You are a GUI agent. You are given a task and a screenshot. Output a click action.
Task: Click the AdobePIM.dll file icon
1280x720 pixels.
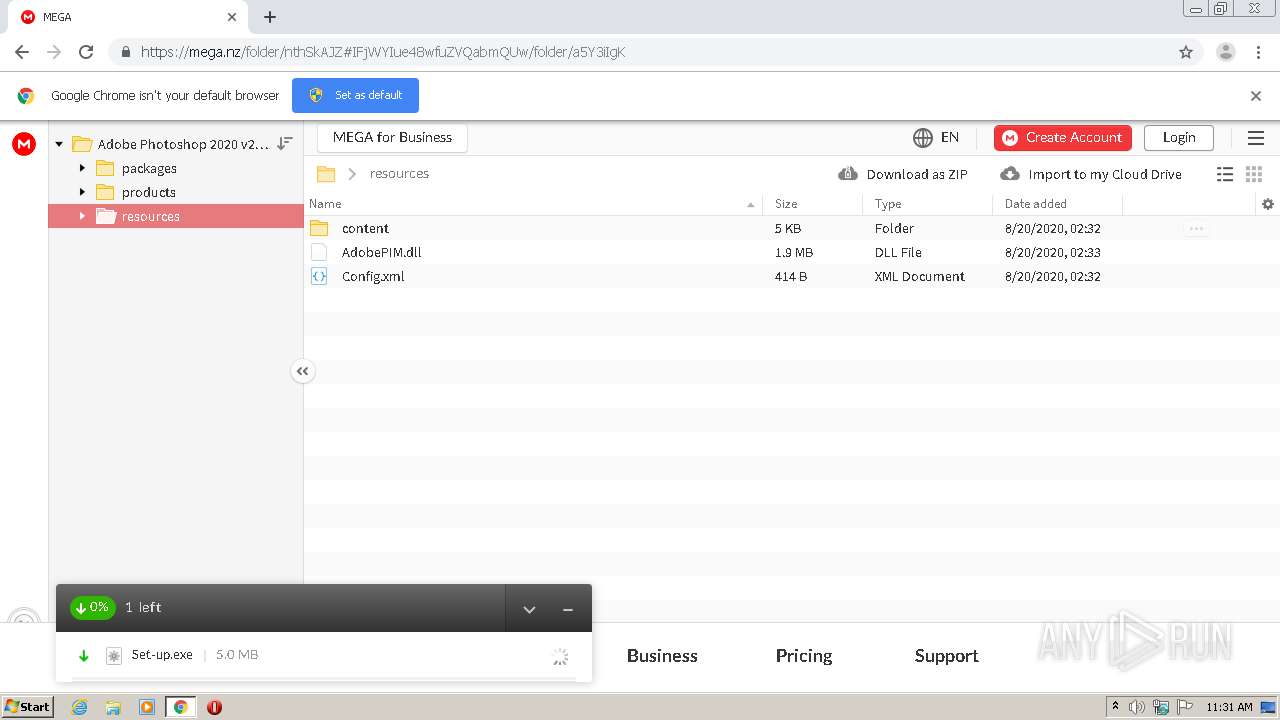click(x=319, y=252)
